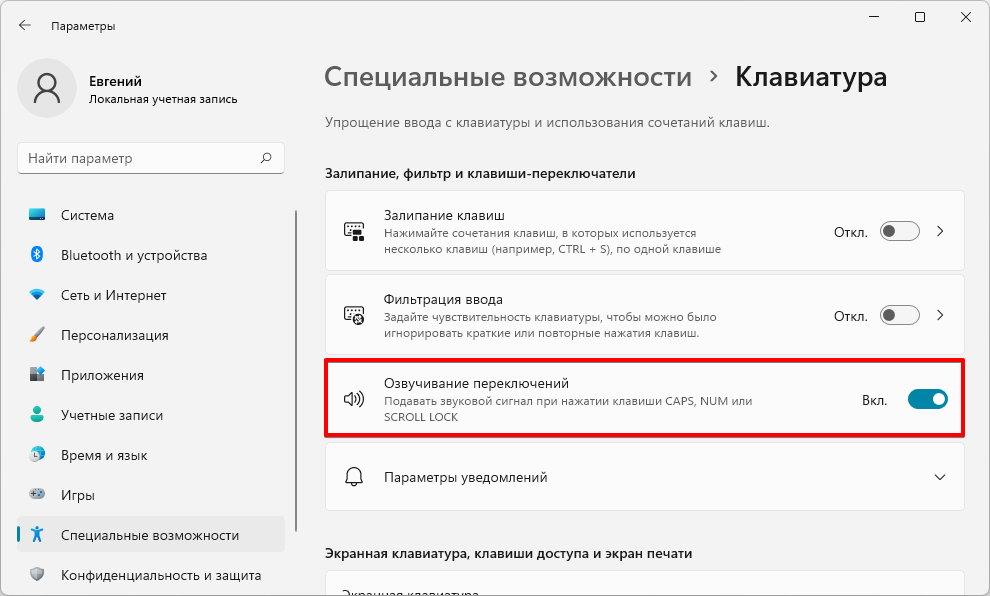990x596 pixels.
Task: Open sticky keys details via its chevron
Action: click(939, 231)
